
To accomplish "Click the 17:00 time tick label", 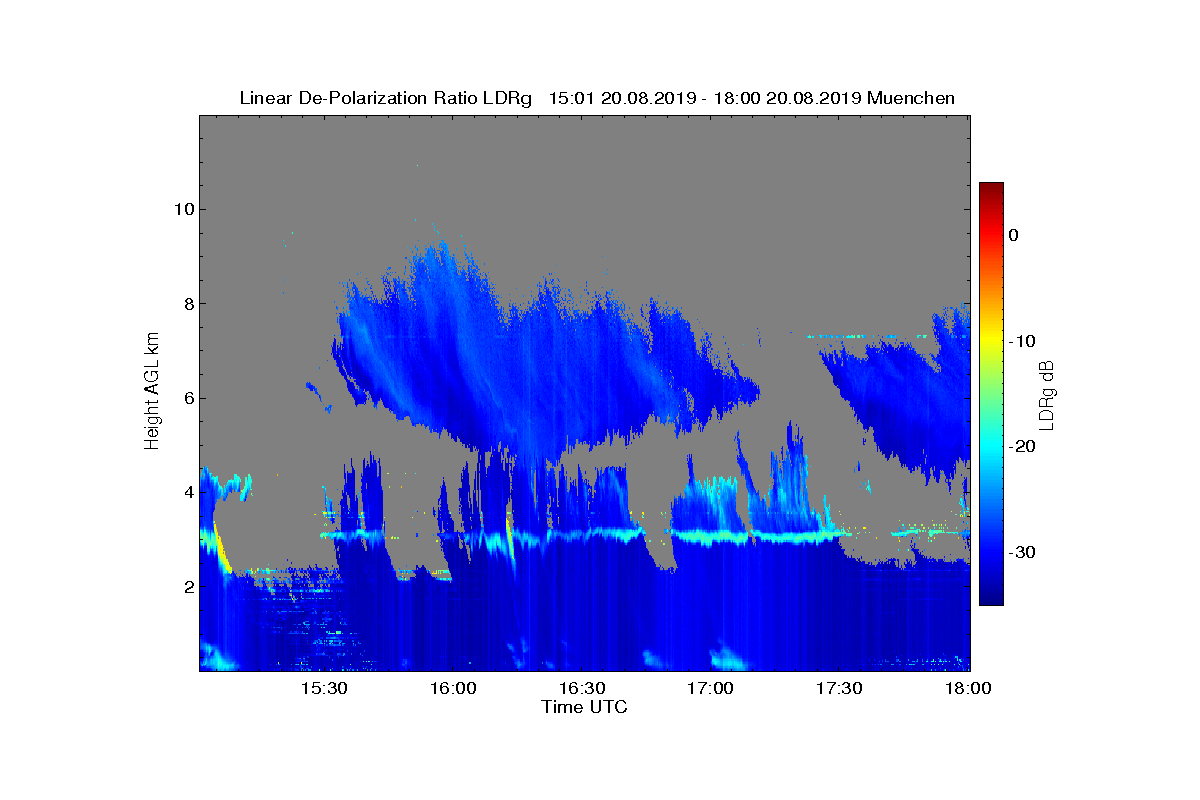I will point(711,689).
